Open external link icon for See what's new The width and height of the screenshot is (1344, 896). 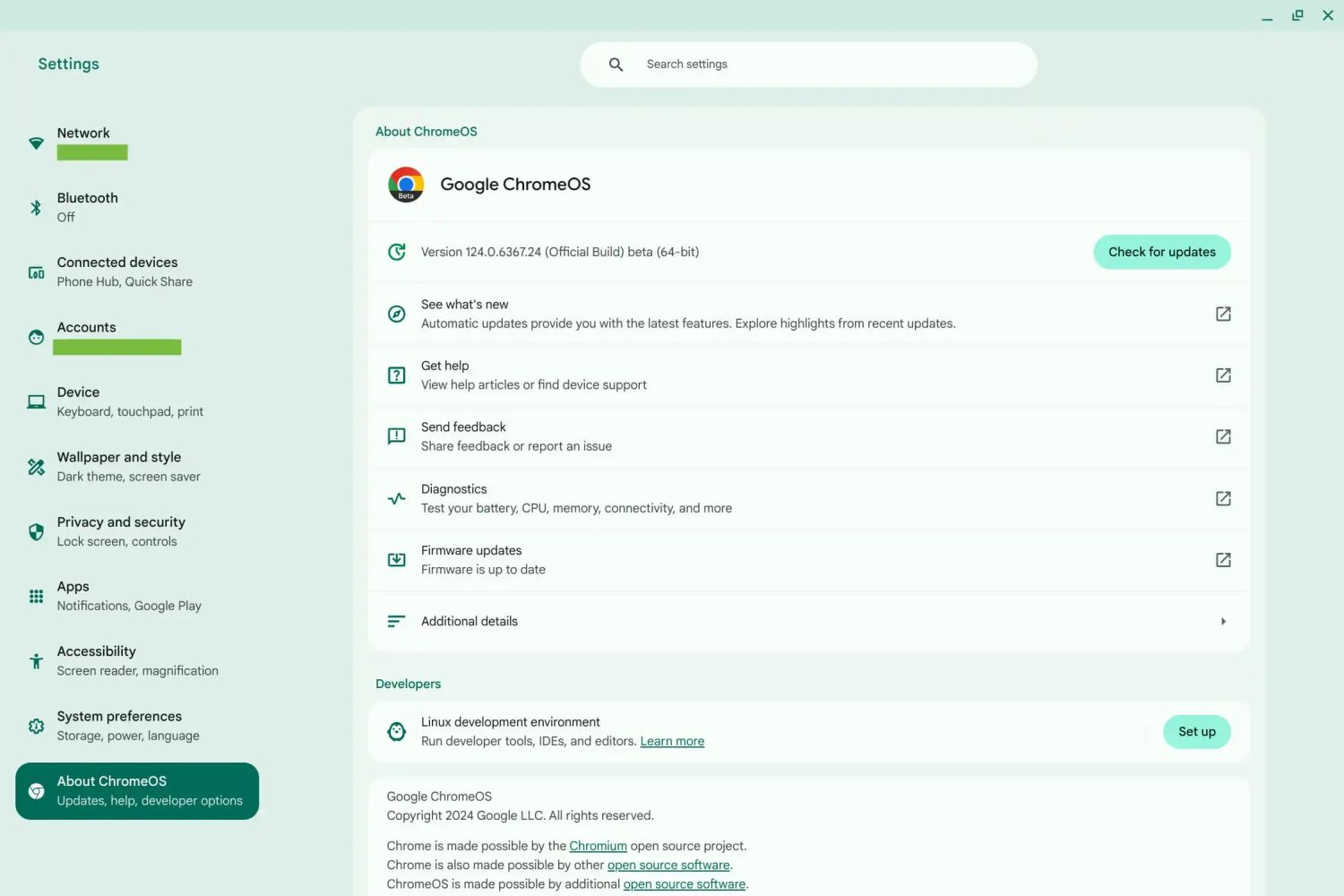tap(1223, 314)
